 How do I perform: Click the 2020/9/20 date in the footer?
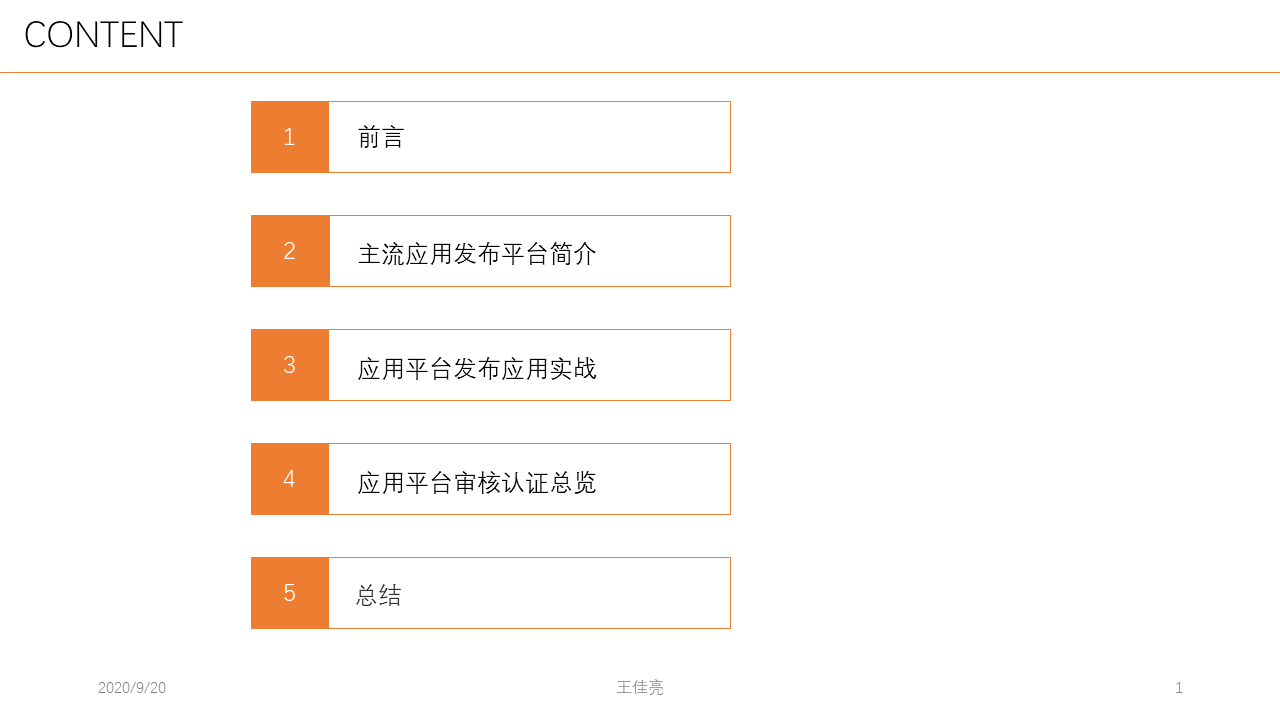point(132,688)
